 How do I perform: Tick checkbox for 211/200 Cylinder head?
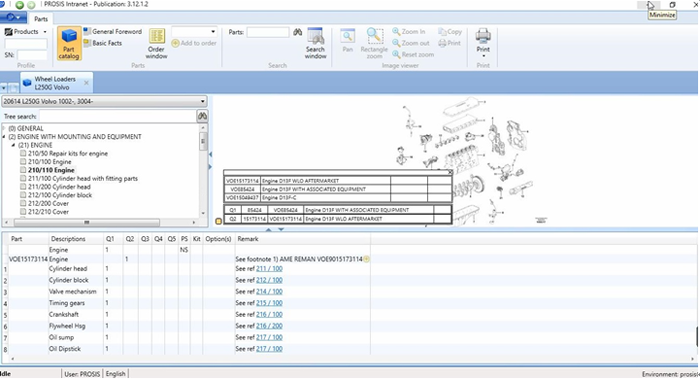pos(23,187)
